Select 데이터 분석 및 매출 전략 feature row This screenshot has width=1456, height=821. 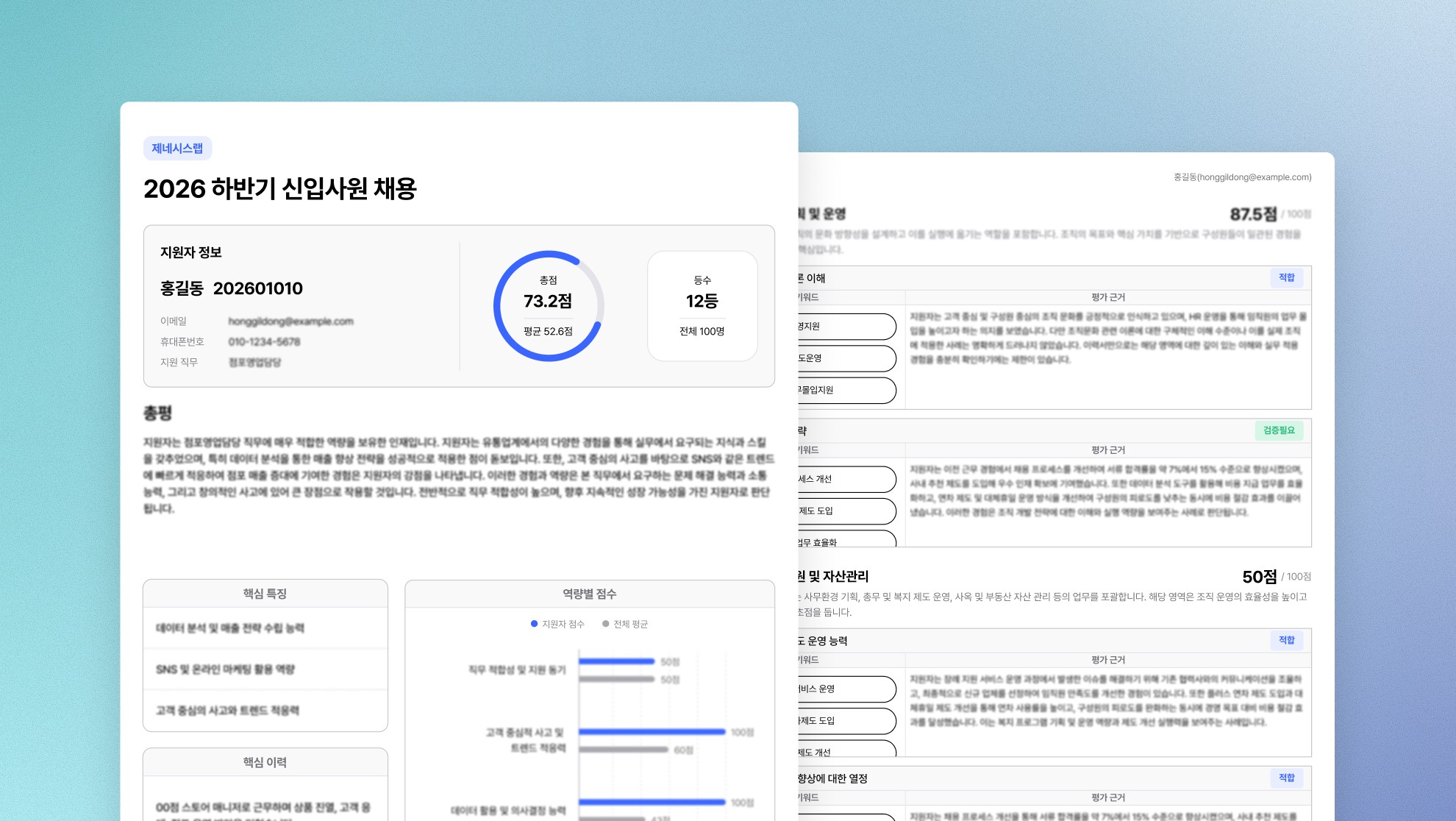[230, 628]
